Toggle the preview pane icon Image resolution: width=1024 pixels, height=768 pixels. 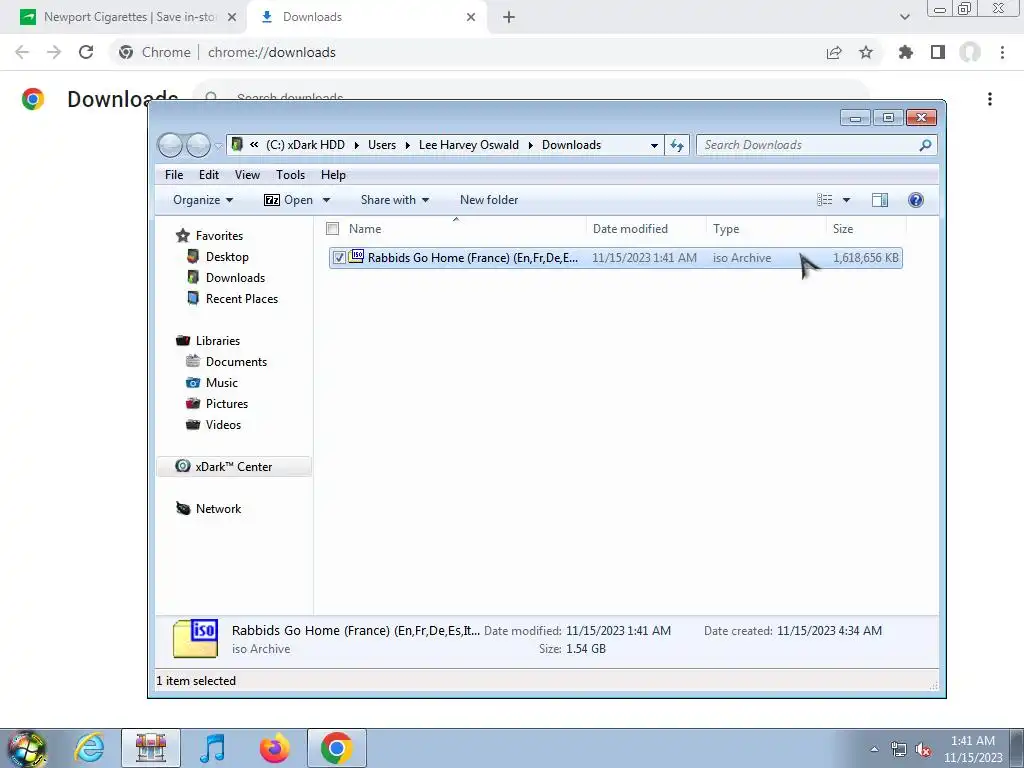[x=880, y=200]
